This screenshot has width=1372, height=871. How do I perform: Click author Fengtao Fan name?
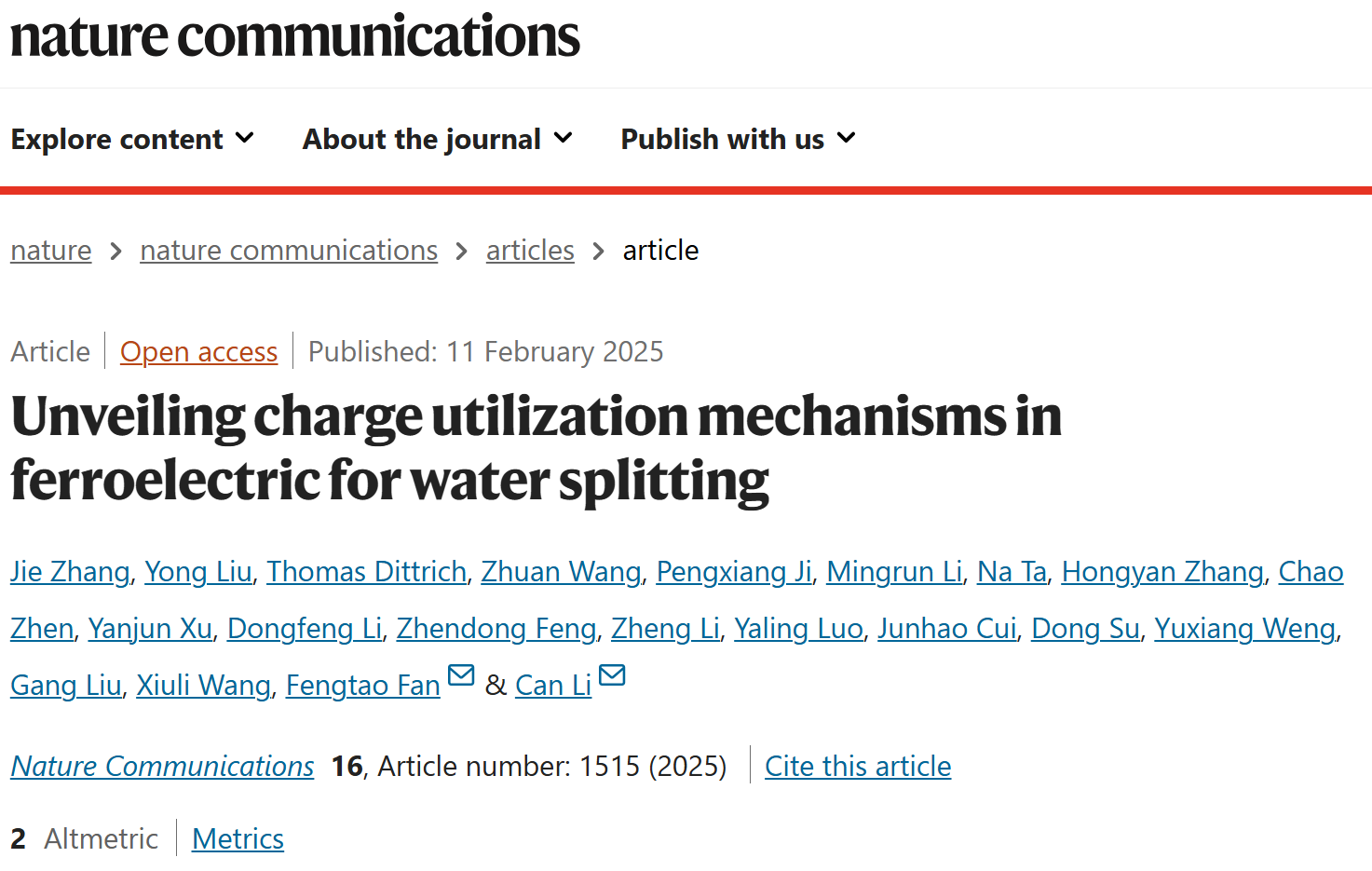(363, 686)
